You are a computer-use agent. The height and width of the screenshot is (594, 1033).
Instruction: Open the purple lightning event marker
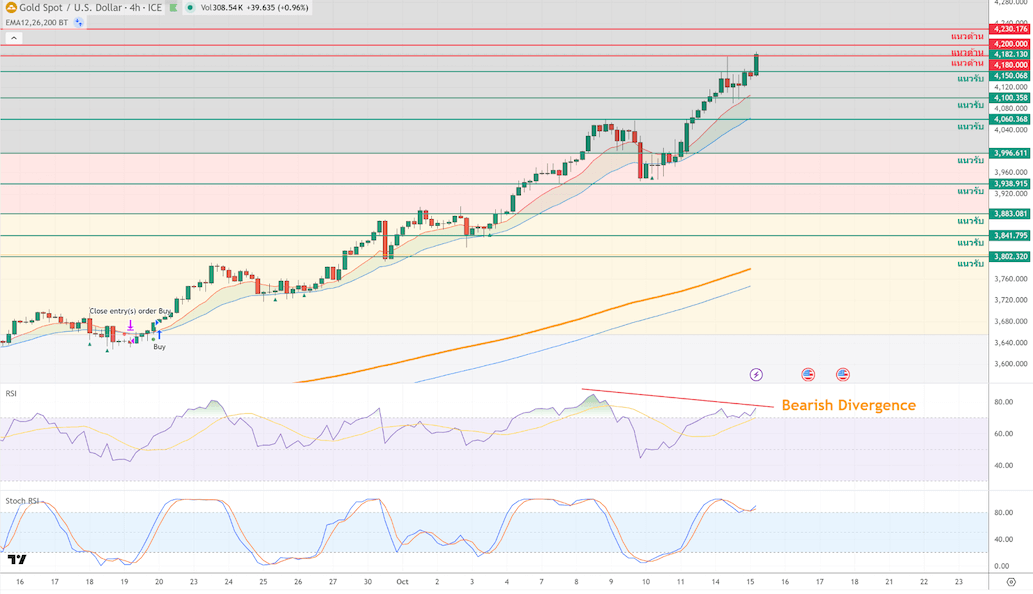pyautogui.click(x=756, y=374)
